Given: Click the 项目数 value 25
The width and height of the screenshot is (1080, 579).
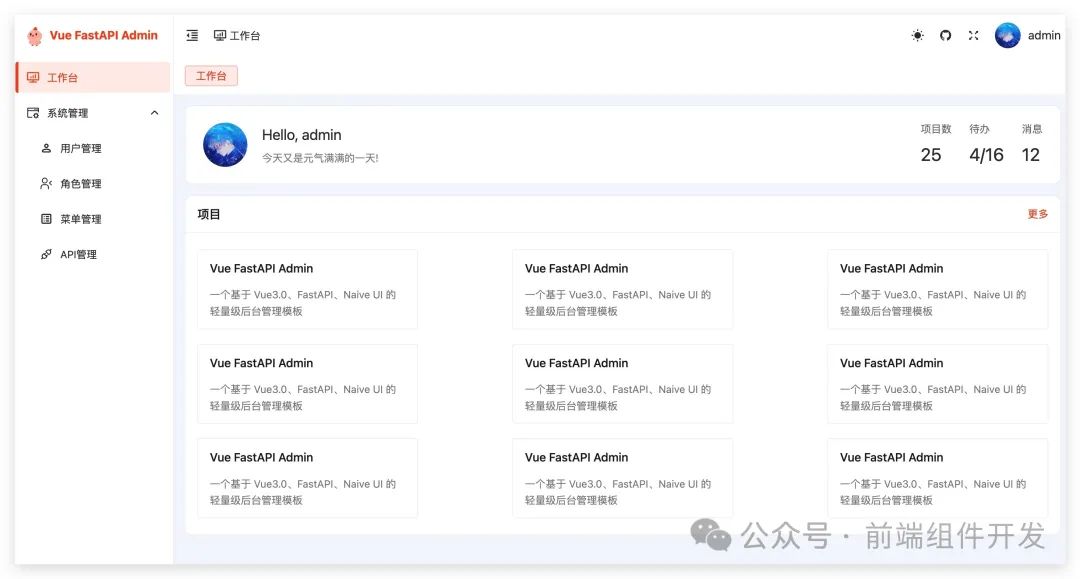Looking at the screenshot, I should point(931,155).
